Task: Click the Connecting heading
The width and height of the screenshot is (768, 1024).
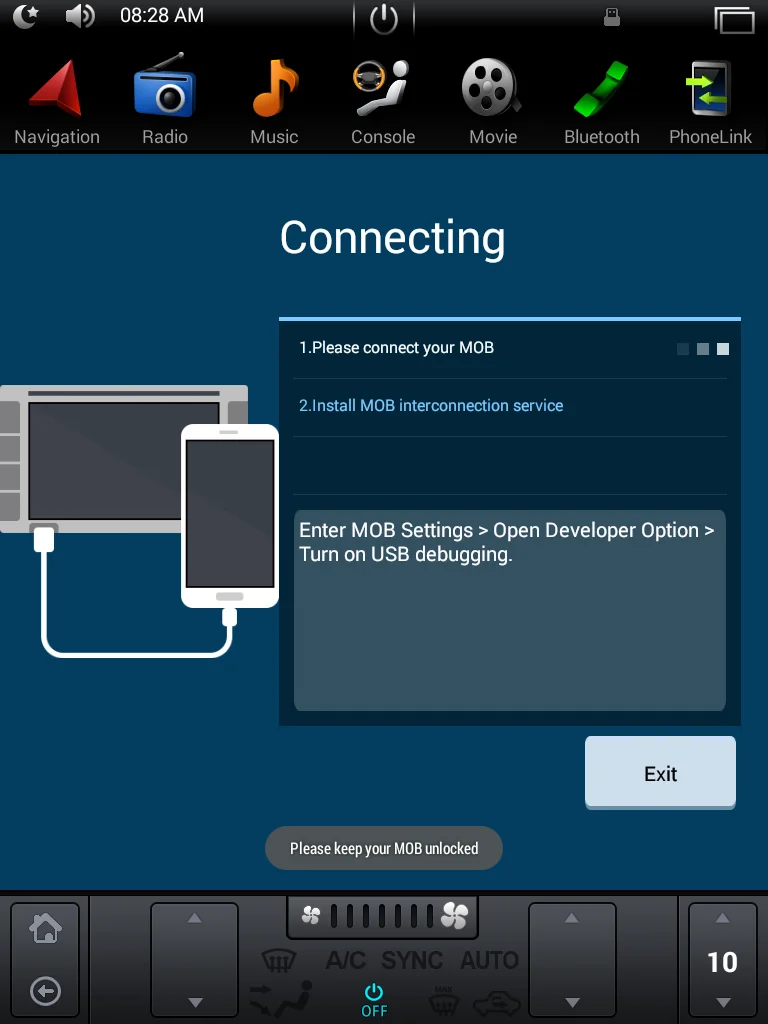Action: (392, 238)
